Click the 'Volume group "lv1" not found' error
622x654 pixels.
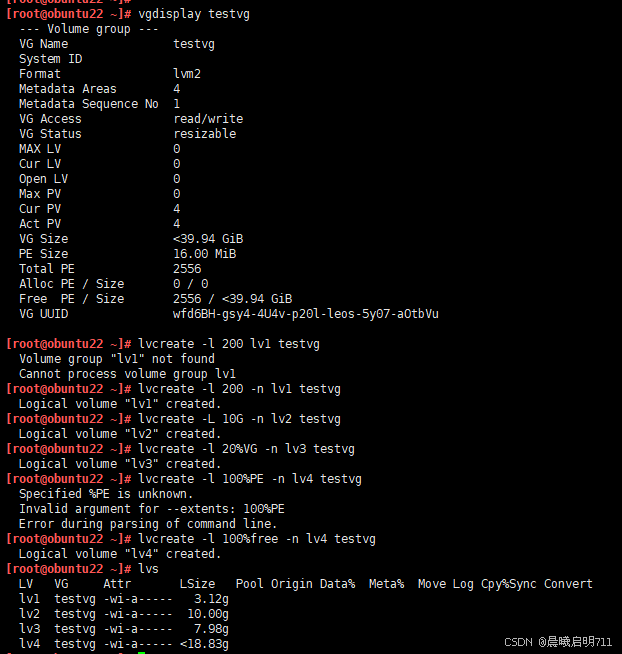pyautogui.click(x=117, y=359)
